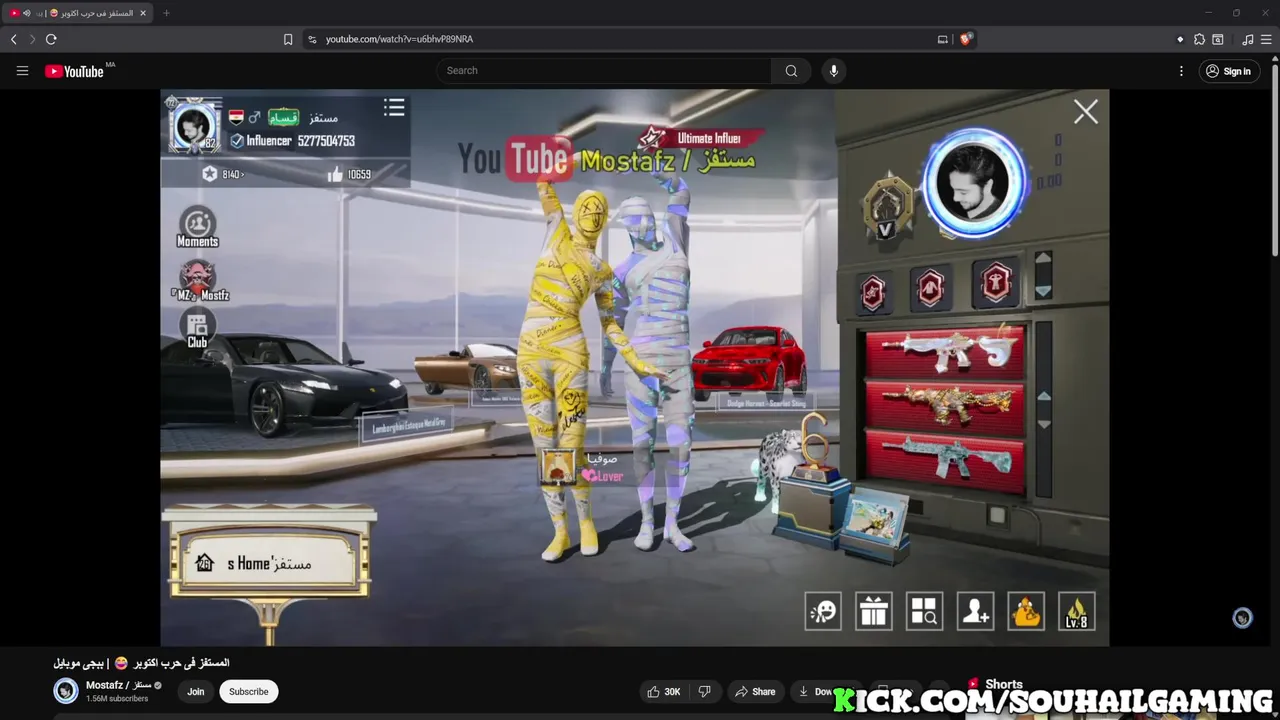Screen dimensions: 1280x720
Task: Click the Lover partner card icon
Action: coord(558,467)
